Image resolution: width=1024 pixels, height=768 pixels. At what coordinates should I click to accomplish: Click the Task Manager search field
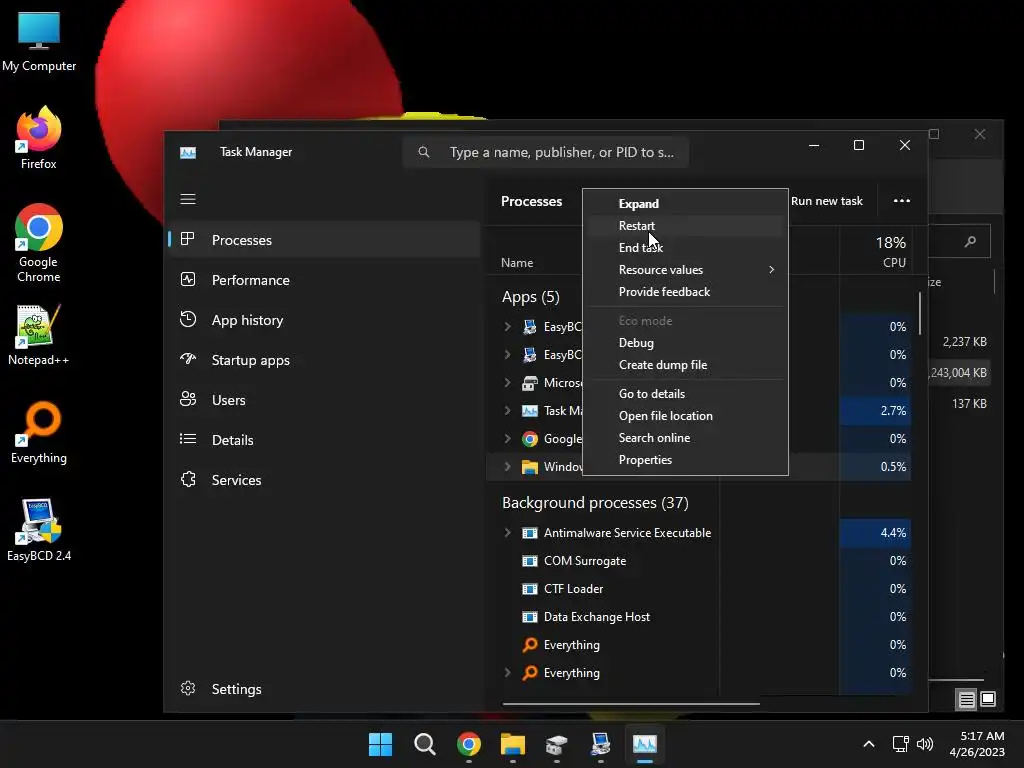click(545, 152)
